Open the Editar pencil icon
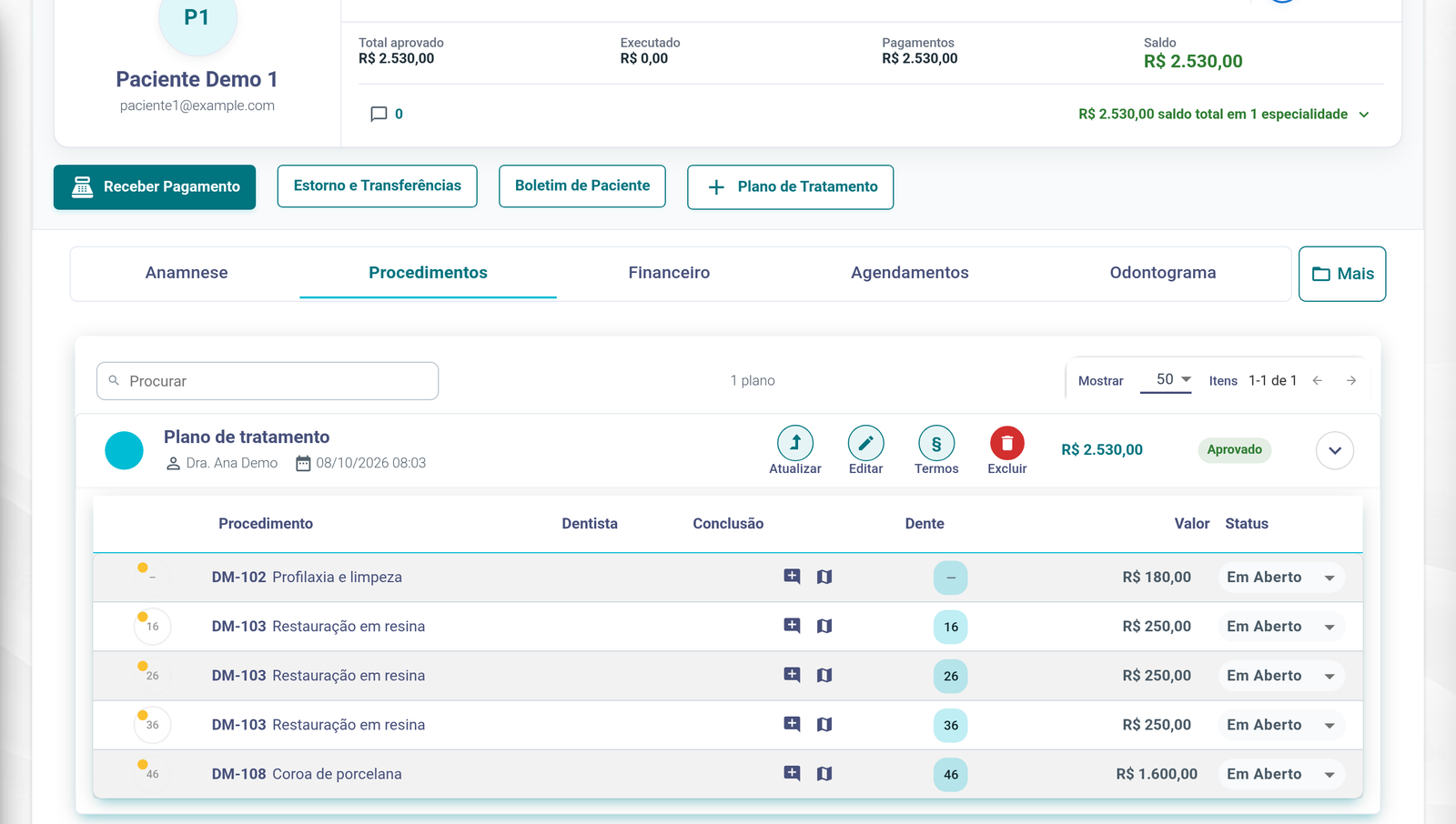Viewport: 1456px width, 824px height. pos(865,443)
